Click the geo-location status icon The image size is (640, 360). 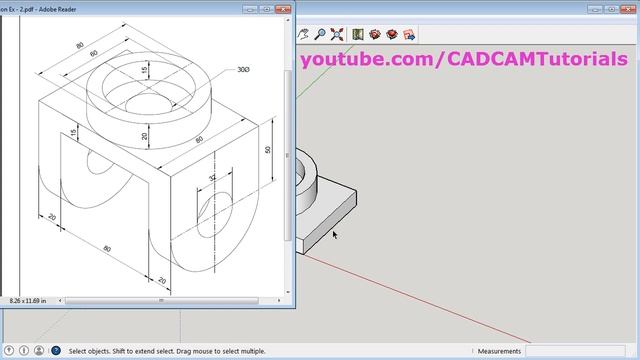[x=9, y=350]
